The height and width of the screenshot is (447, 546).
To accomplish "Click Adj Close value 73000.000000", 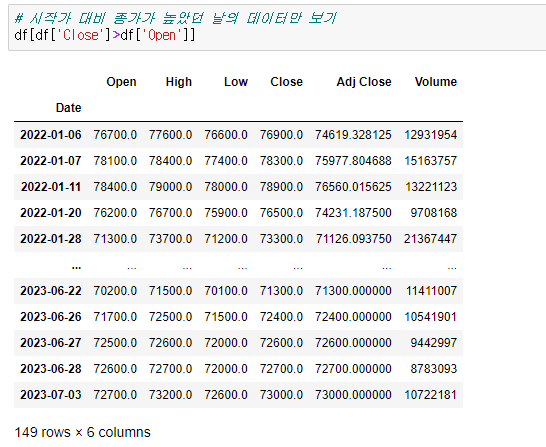I will pyautogui.click(x=353, y=395).
